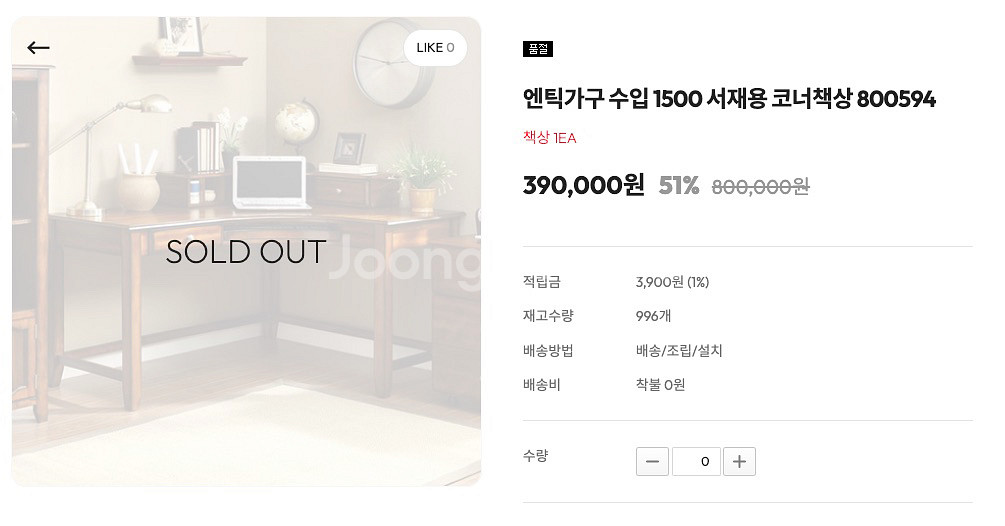Click the corner desk product image

(x=246, y=251)
